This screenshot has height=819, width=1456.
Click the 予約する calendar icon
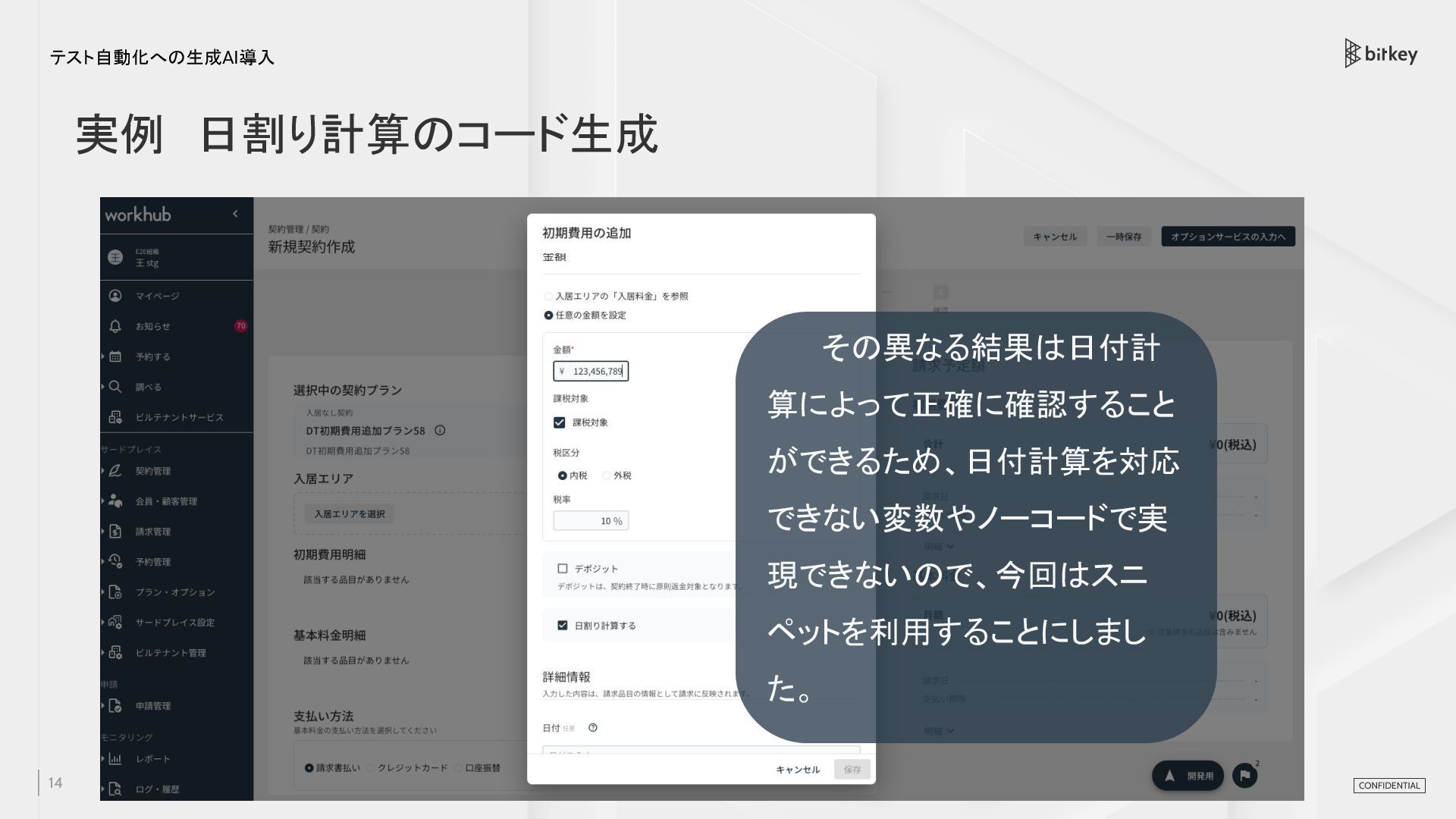pos(115,356)
